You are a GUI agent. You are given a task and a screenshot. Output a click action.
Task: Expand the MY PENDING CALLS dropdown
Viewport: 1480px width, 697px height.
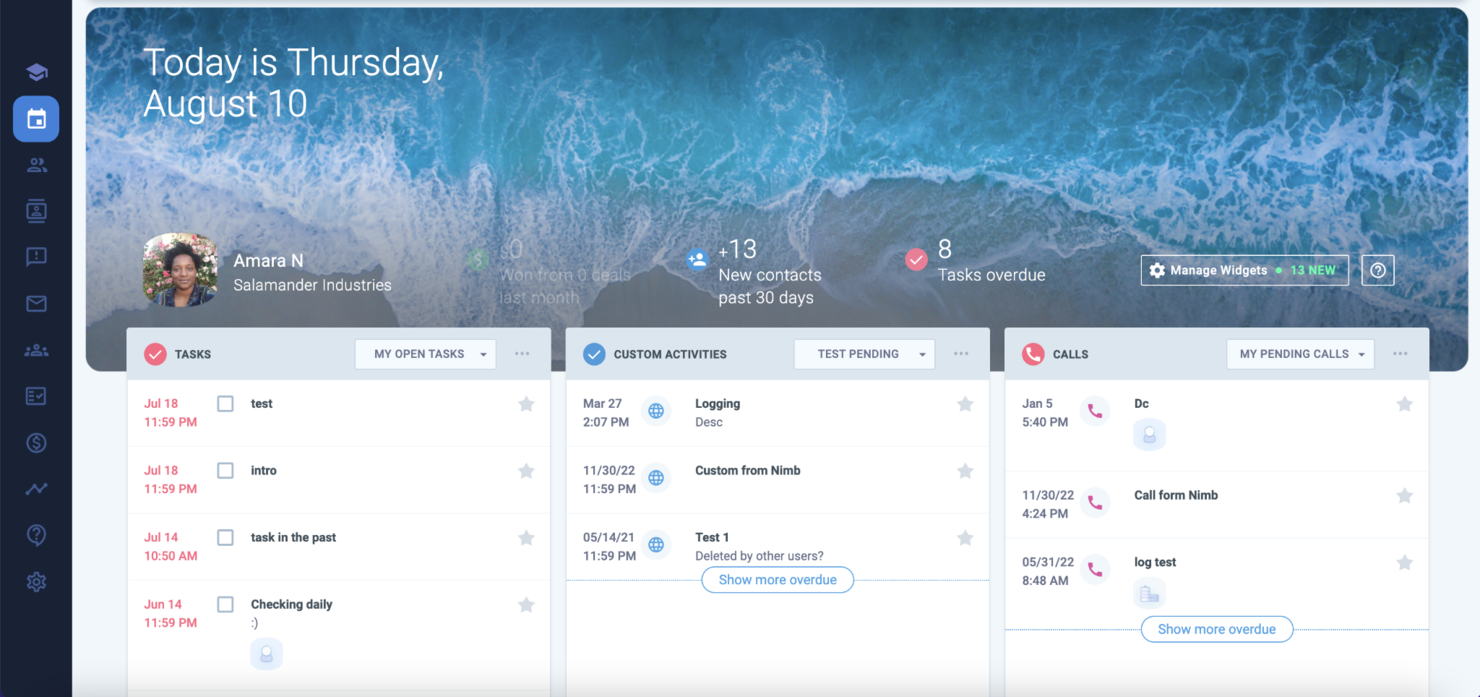[x=1300, y=353]
